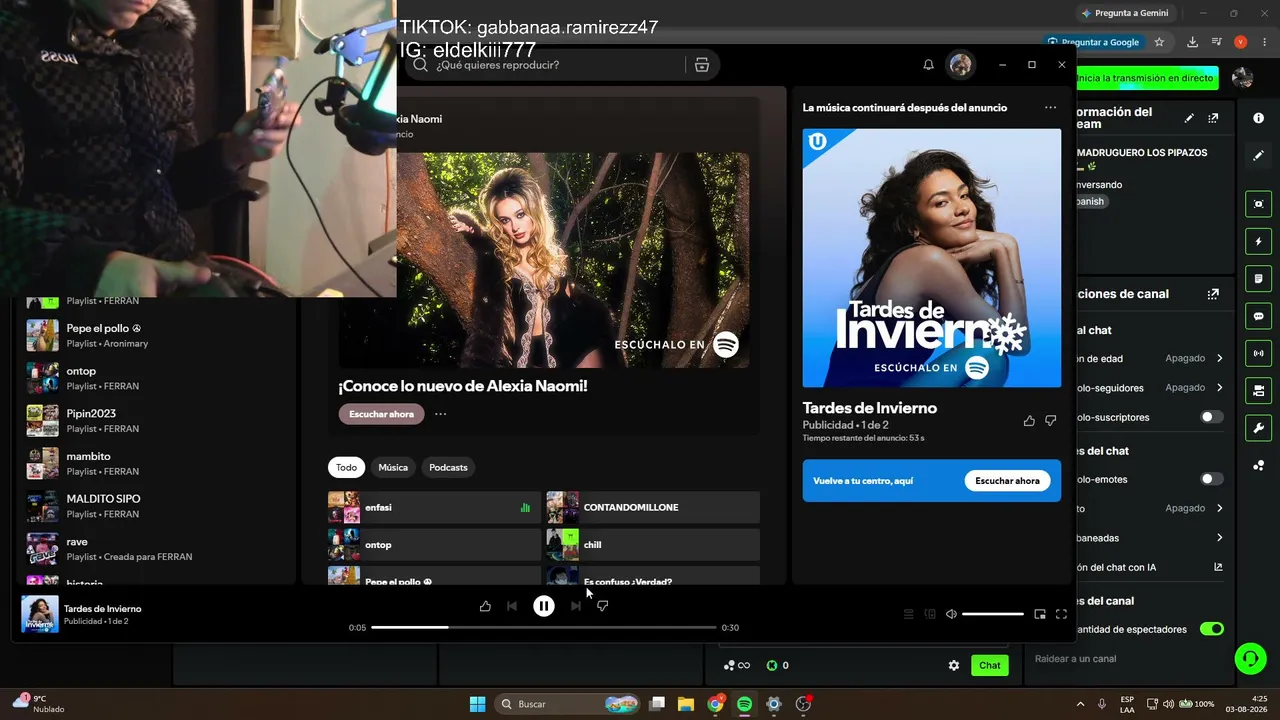Viewport: 1280px width, 720px height.
Task: Open the Kick support headset button
Action: tap(1250, 658)
